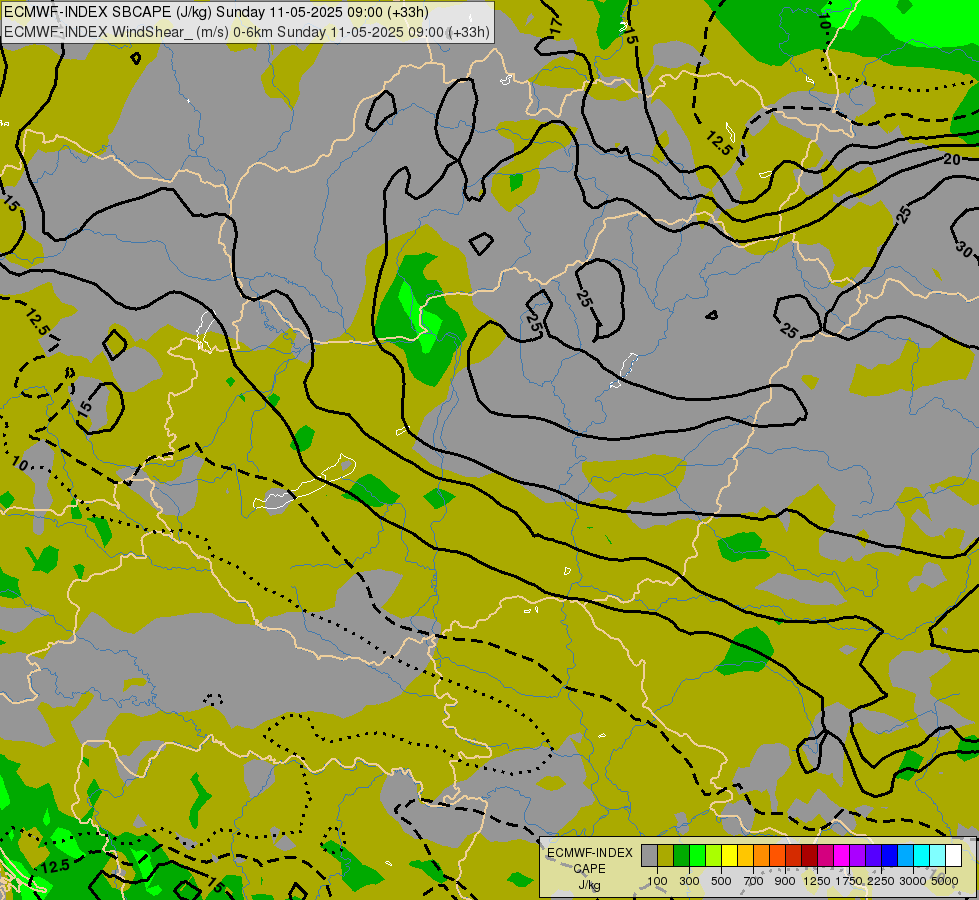Click the olive swatch in the CAPE legend
Screen dimensions: 979x900
(x=666, y=855)
